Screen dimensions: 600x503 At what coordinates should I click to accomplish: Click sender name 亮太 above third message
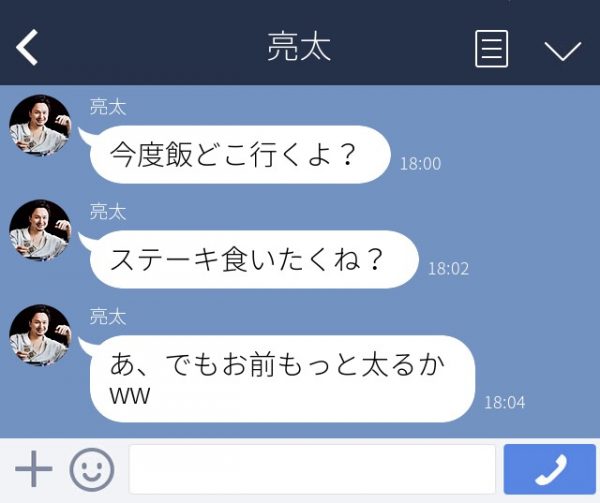(x=108, y=317)
